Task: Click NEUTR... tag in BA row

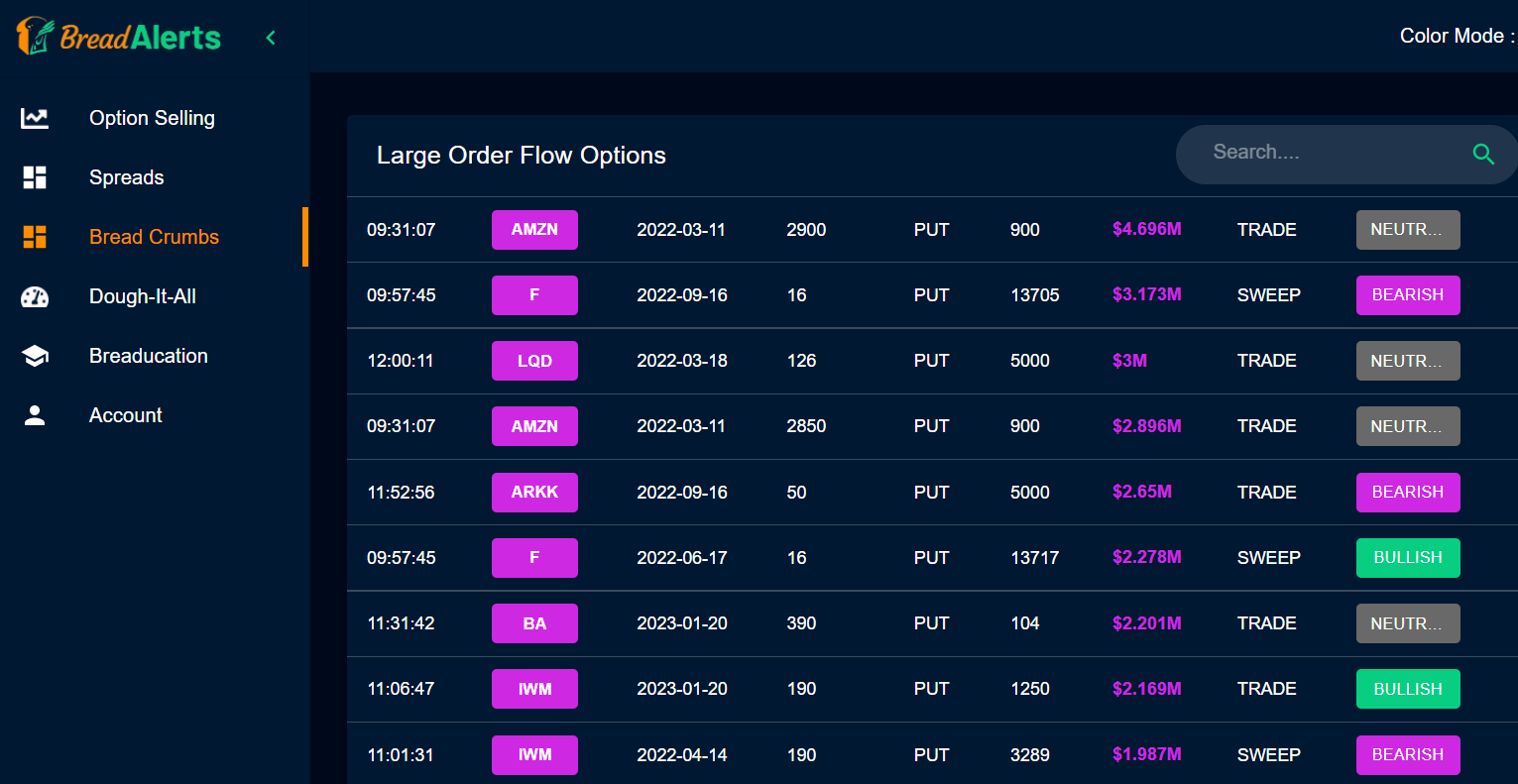Action: (1408, 623)
